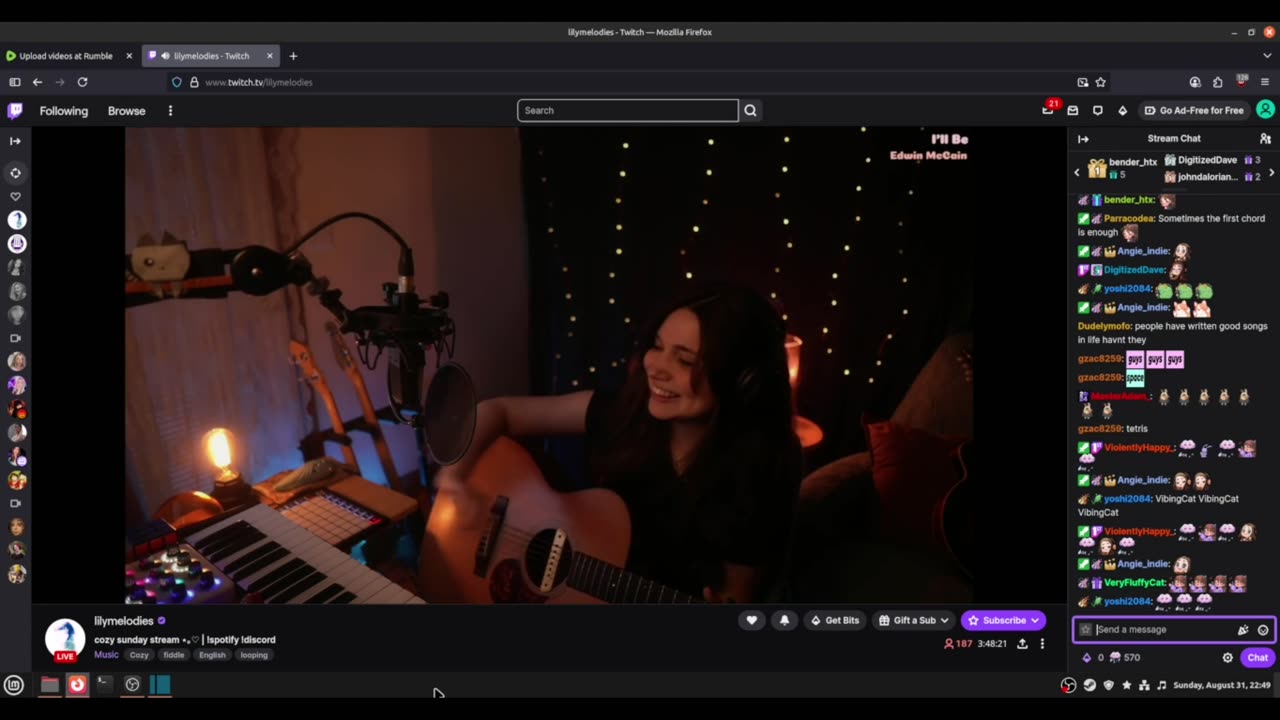
Task: Open the Firefox account icon
Action: [1195, 82]
